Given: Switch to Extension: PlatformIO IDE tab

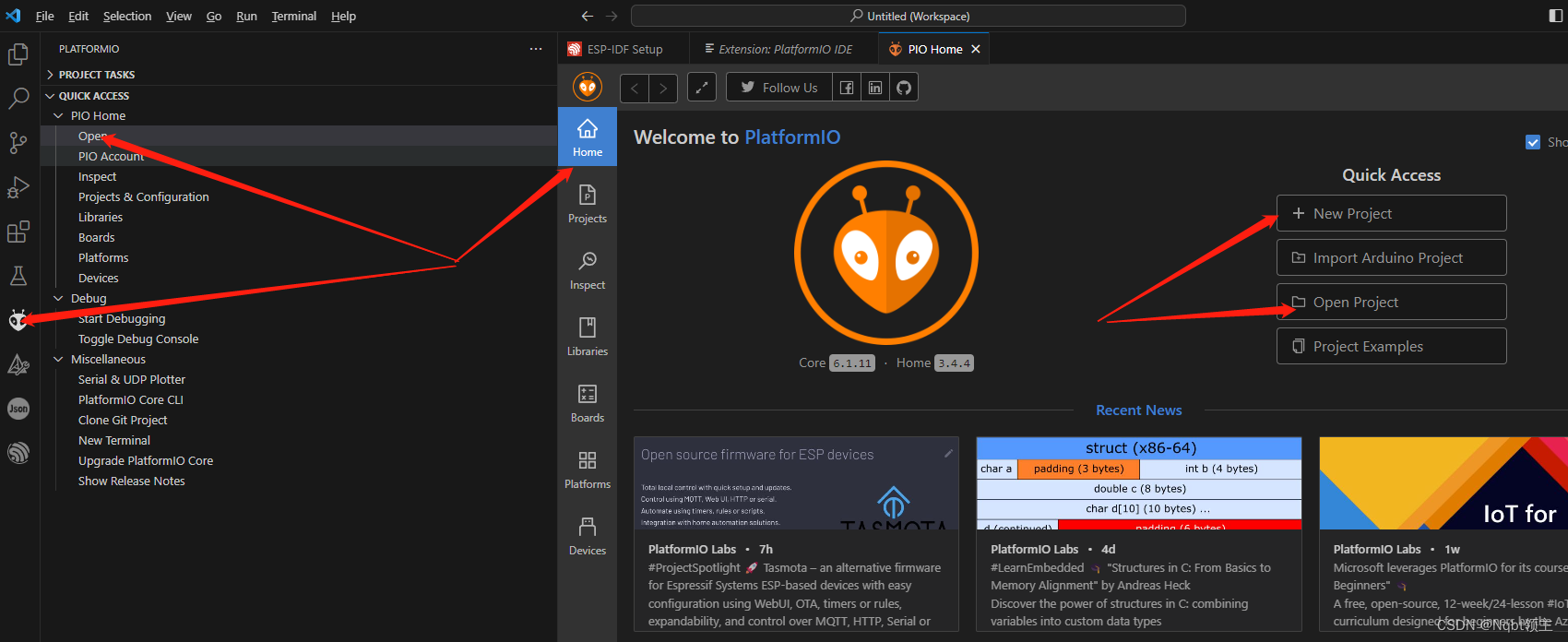Looking at the screenshot, I should point(785,49).
